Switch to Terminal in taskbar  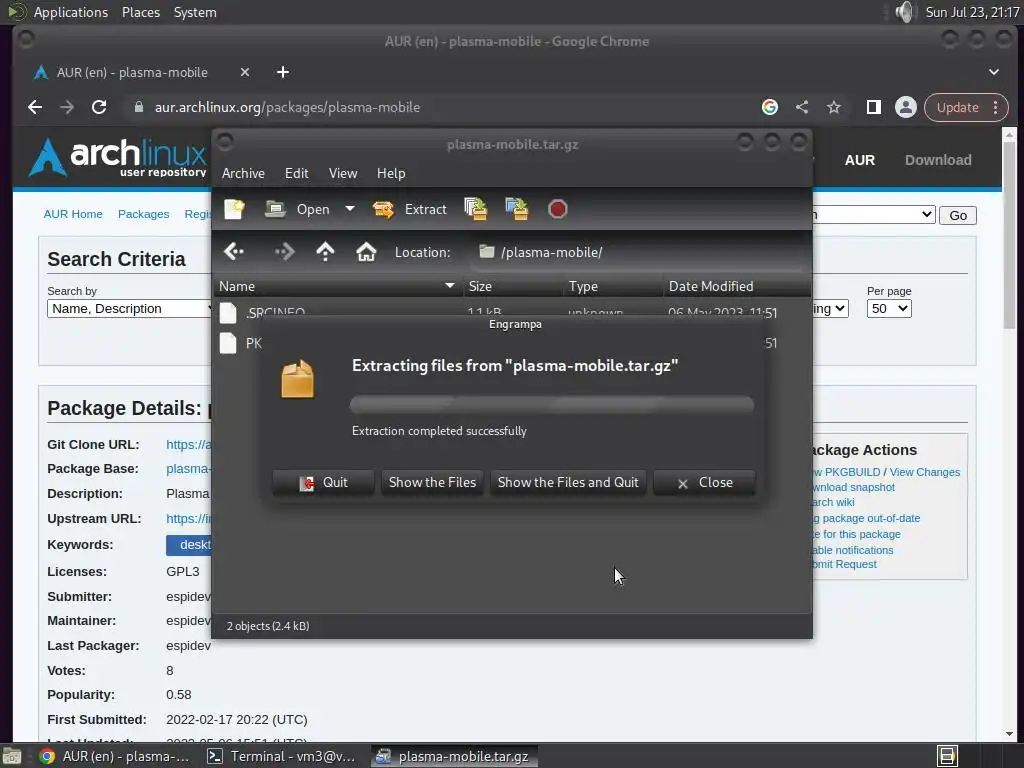click(x=281, y=756)
